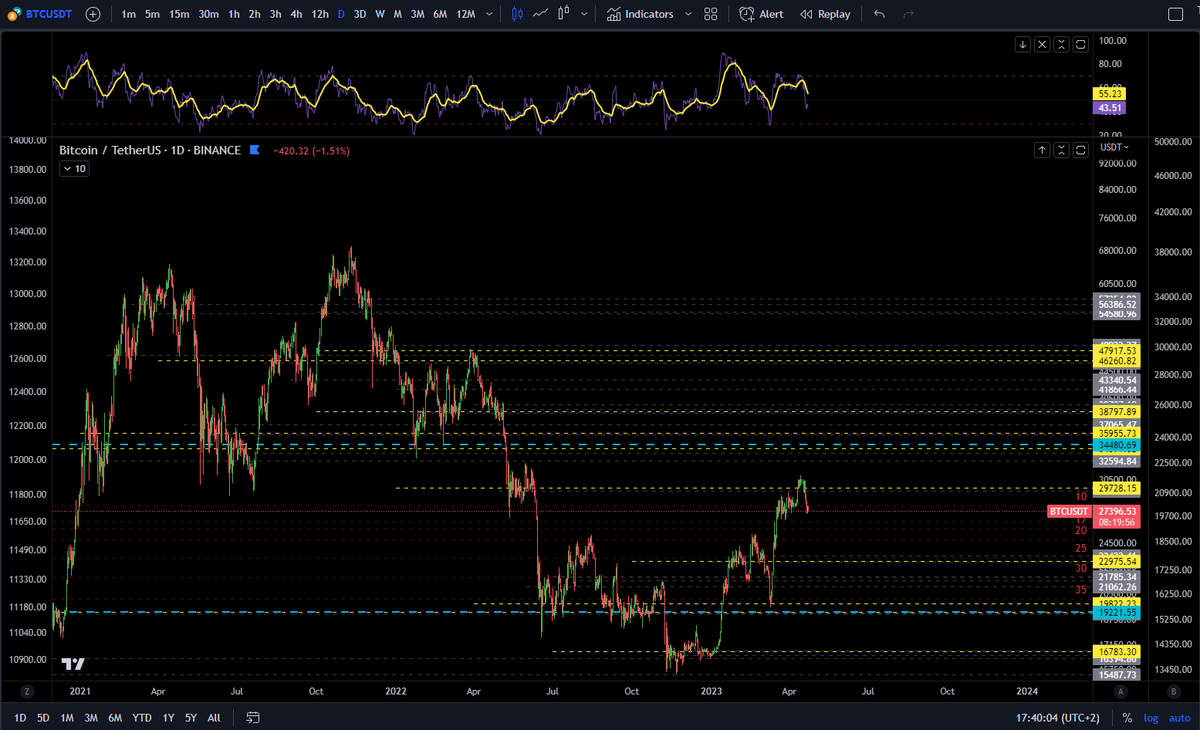The width and height of the screenshot is (1200, 730).
Task: Click the blue flag icon beside BINANCE
Action: [x=255, y=150]
